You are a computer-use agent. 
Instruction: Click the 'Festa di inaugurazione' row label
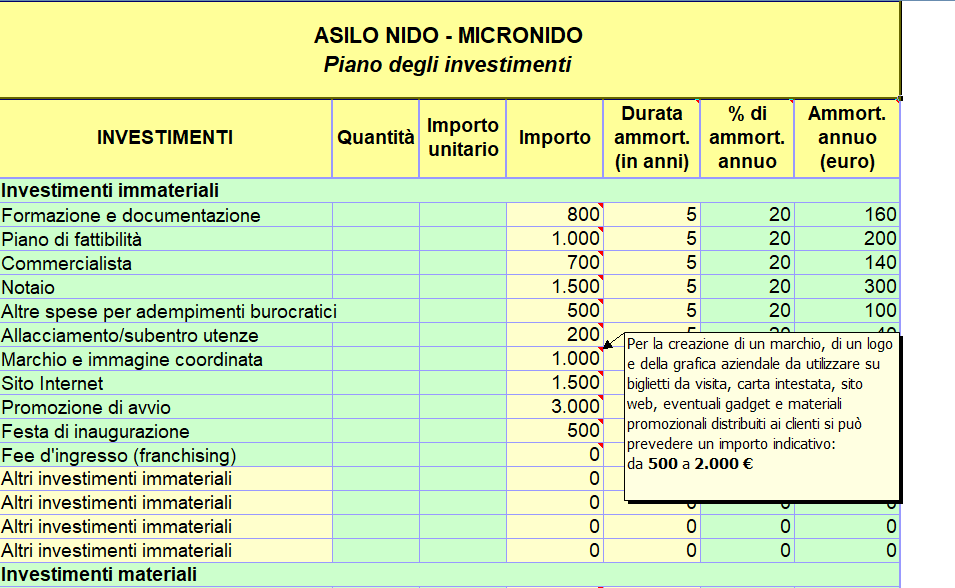coord(96,431)
